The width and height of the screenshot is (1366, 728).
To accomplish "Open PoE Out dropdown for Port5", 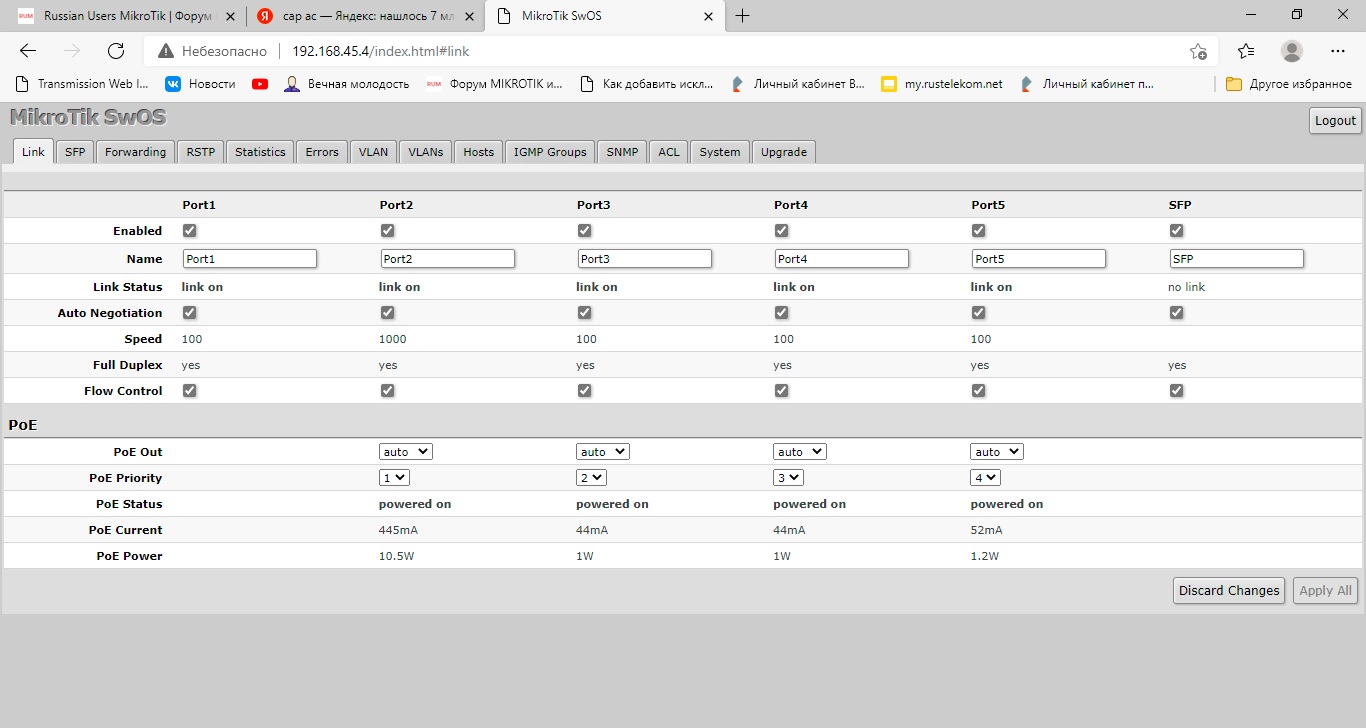I will click(997, 452).
